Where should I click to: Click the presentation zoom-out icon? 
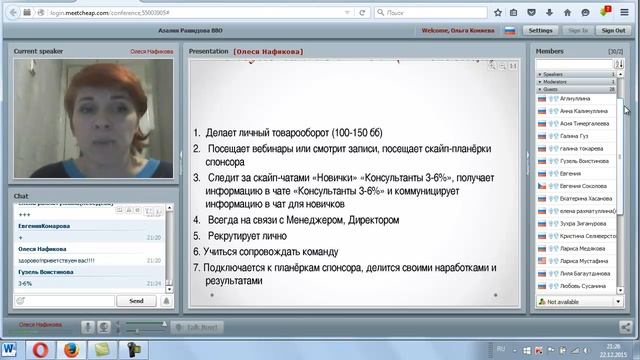[503, 66]
